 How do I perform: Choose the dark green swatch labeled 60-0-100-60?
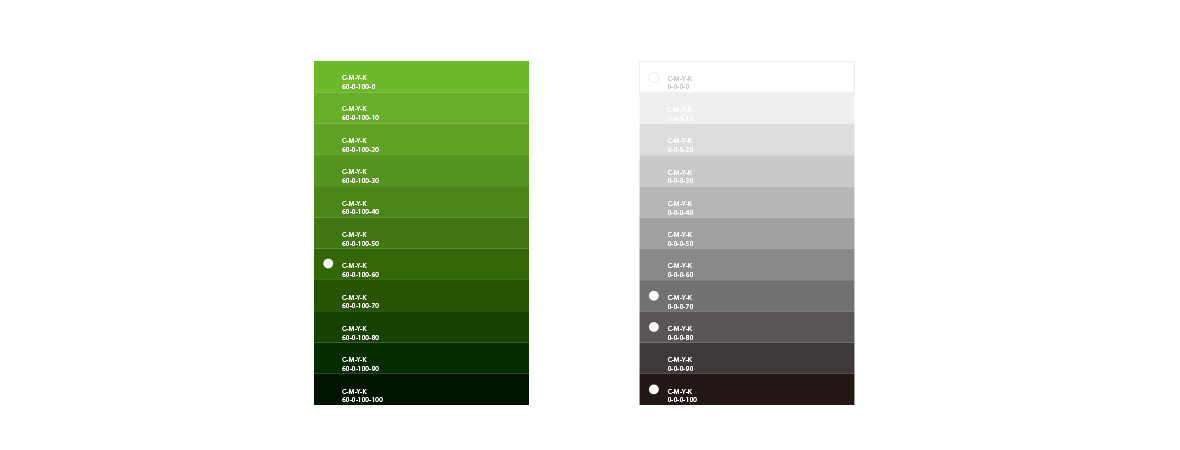coord(421,264)
